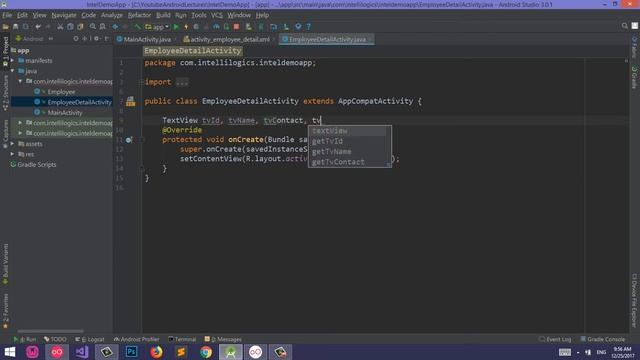This screenshot has height=360, width=640.
Task: Open Visual Studio from the taskbar
Action: (82, 352)
